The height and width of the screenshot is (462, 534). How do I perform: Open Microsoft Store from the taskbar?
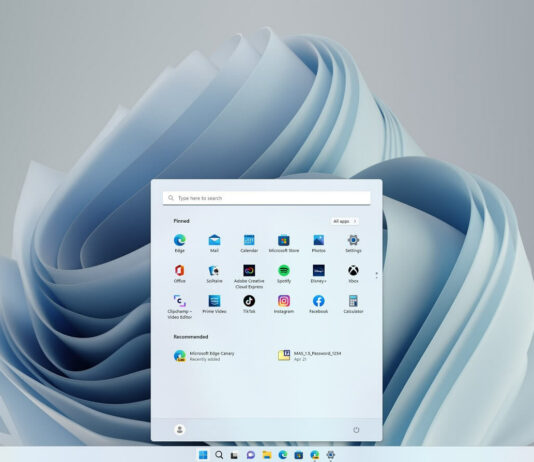299,455
